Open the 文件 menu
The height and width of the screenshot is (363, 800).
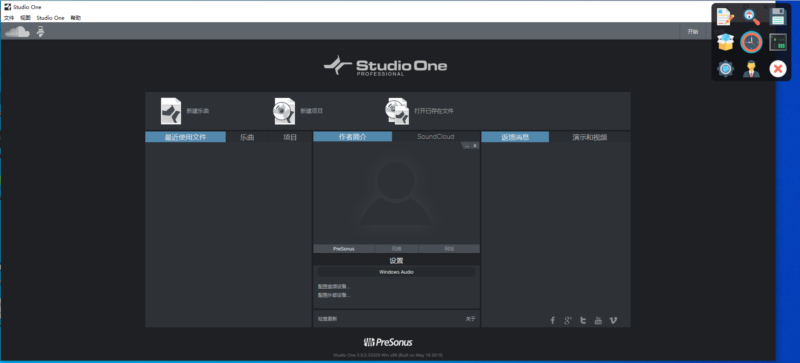click(9, 18)
